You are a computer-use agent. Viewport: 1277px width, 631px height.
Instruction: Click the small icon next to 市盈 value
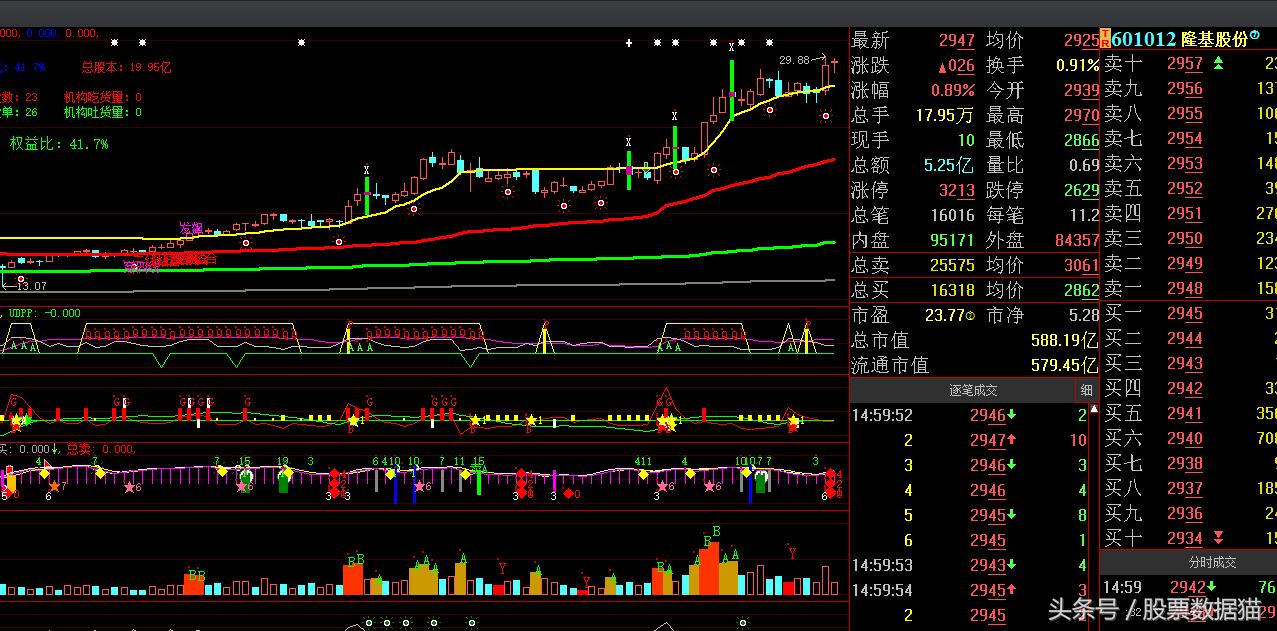pos(971,316)
